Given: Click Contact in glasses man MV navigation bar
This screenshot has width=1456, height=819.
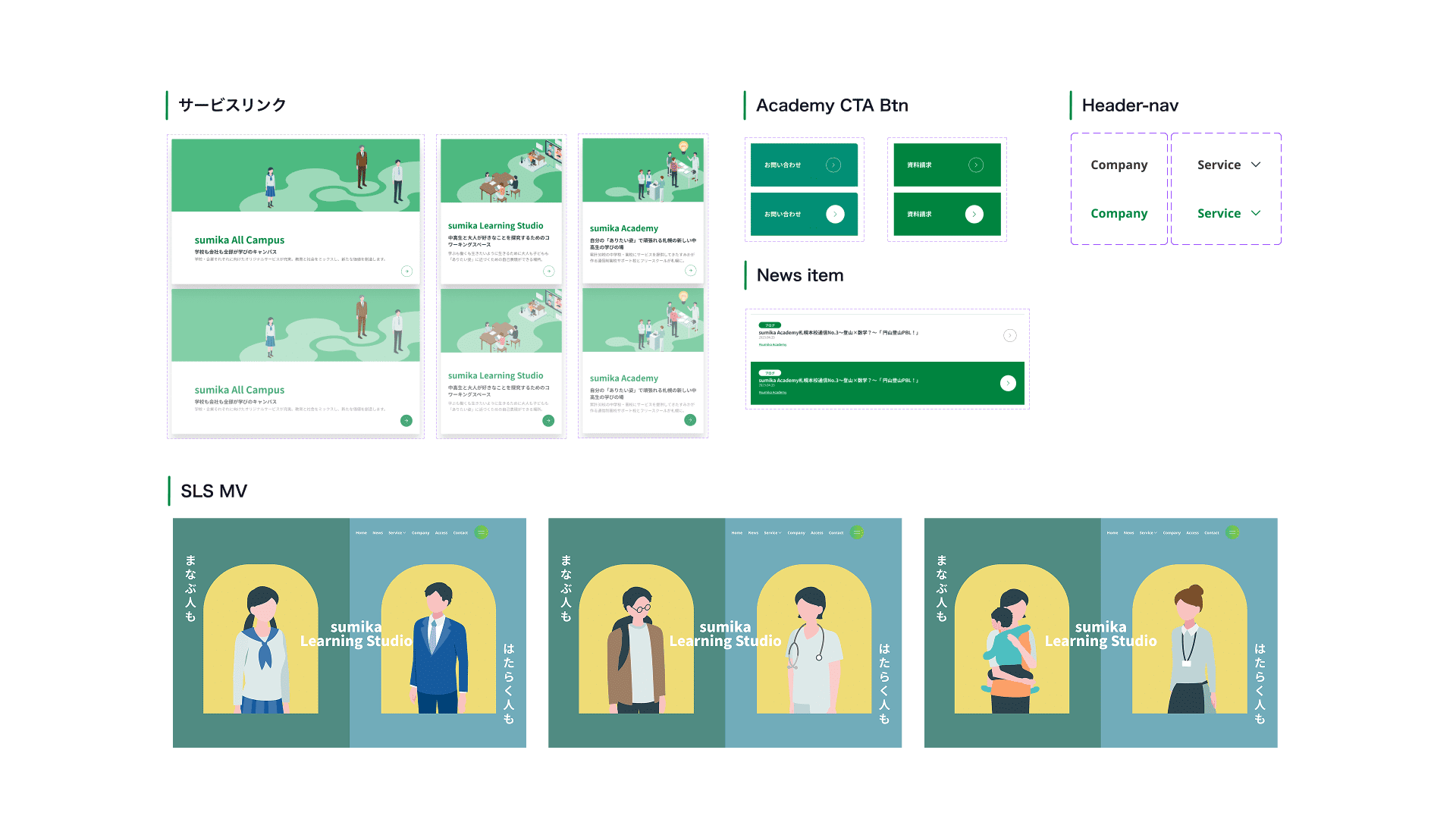Looking at the screenshot, I should click(x=836, y=533).
